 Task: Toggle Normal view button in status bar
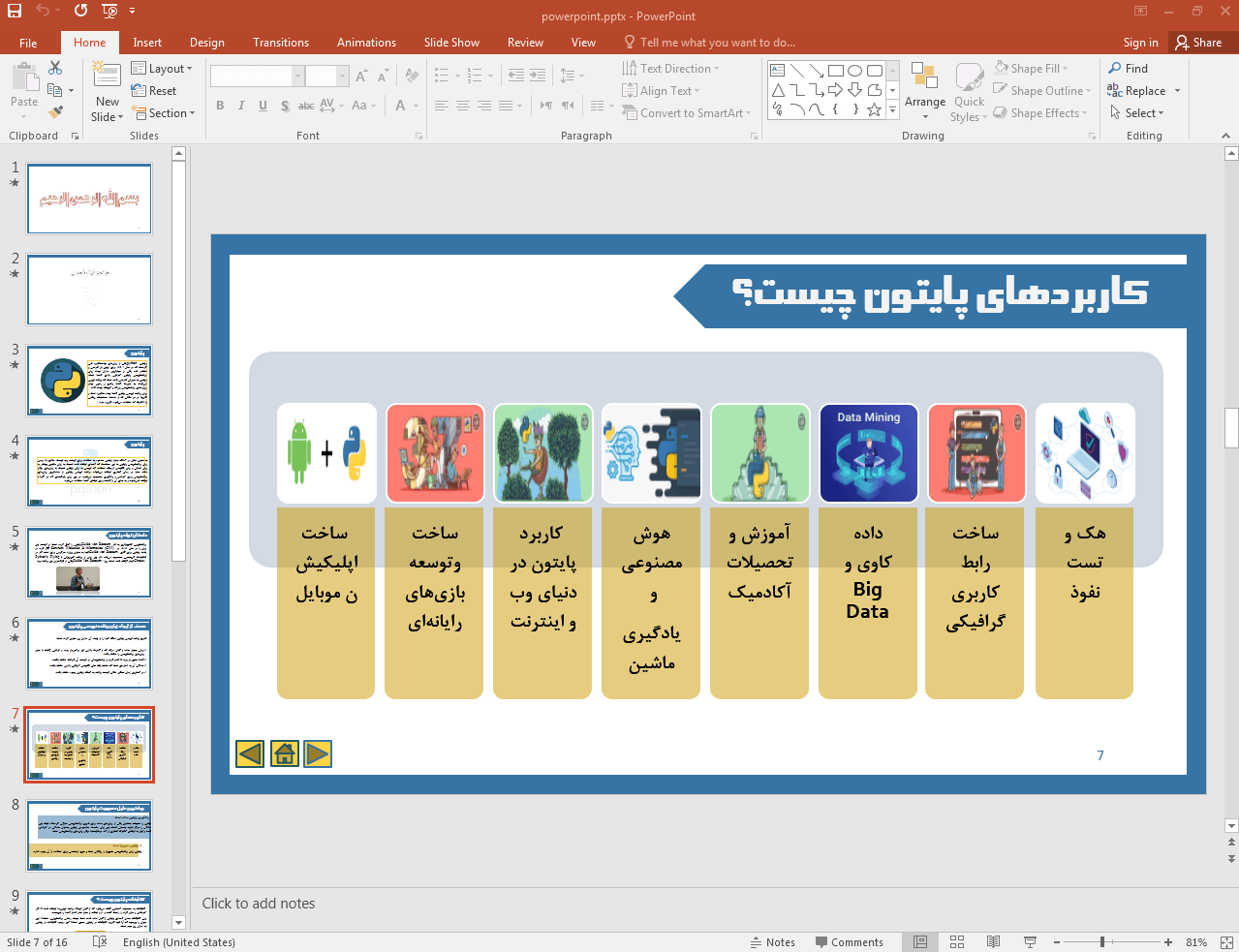[920, 942]
